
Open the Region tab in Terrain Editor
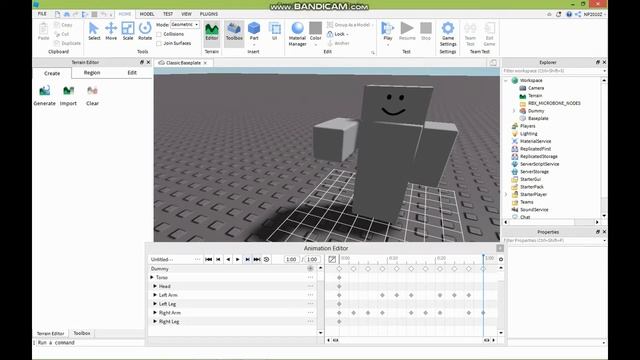[x=92, y=73]
